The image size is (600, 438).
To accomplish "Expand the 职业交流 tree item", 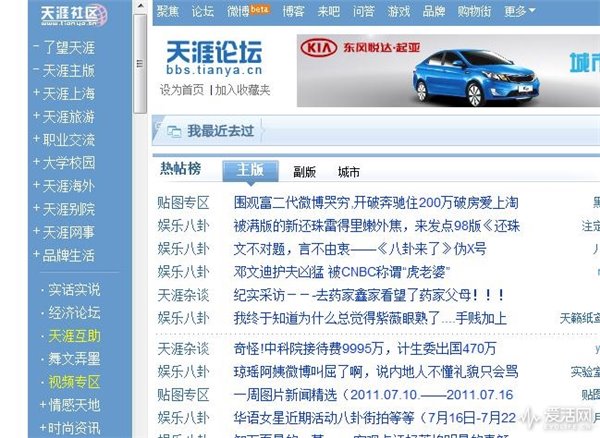I will [36, 139].
